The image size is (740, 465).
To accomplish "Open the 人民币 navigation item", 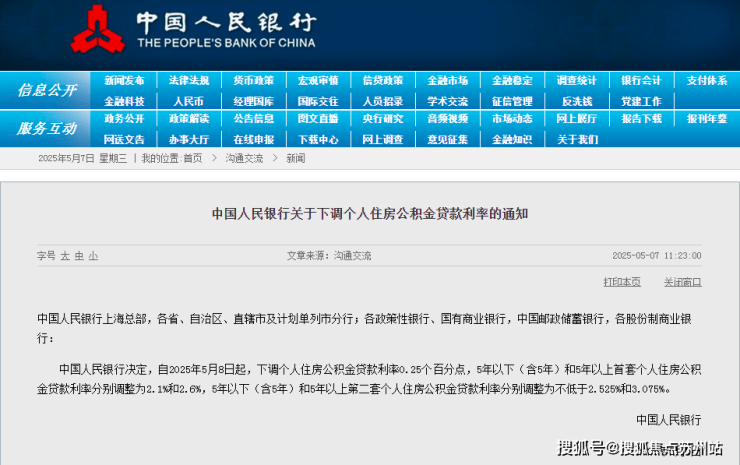I will pos(188,101).
